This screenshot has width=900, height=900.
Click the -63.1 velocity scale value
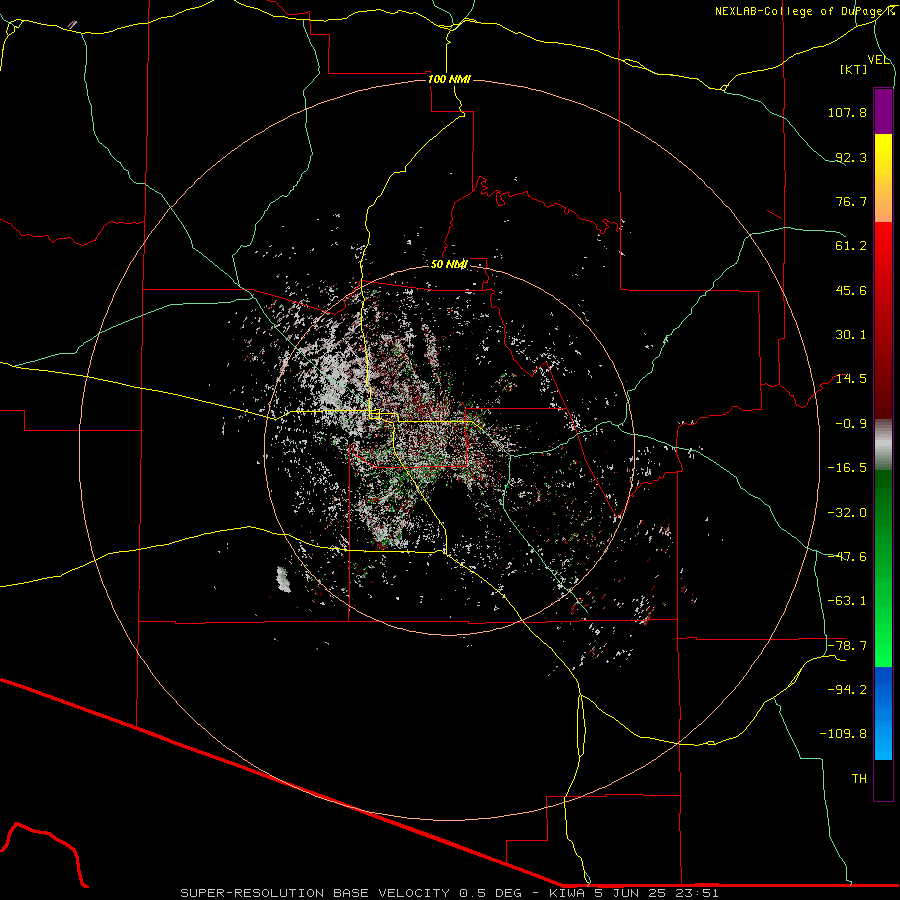tap(847, 601)
